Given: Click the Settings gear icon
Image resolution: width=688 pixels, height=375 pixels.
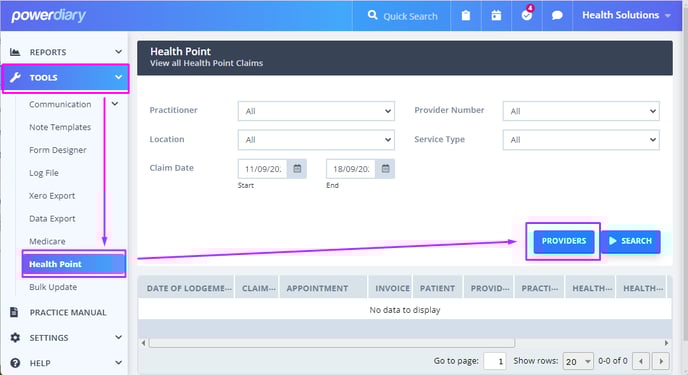Looking at the screenshot, I should click(x=15, y=338).
